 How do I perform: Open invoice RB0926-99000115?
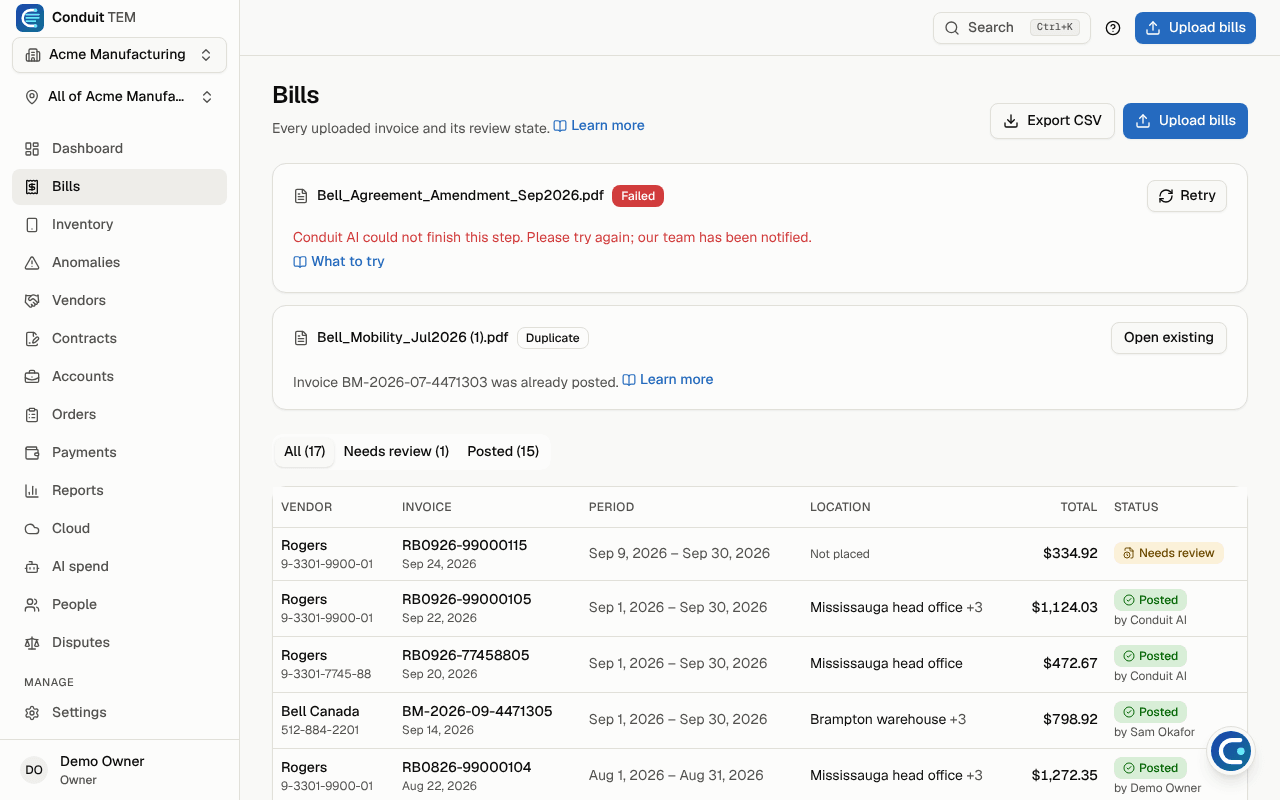(x=464, y=545)
